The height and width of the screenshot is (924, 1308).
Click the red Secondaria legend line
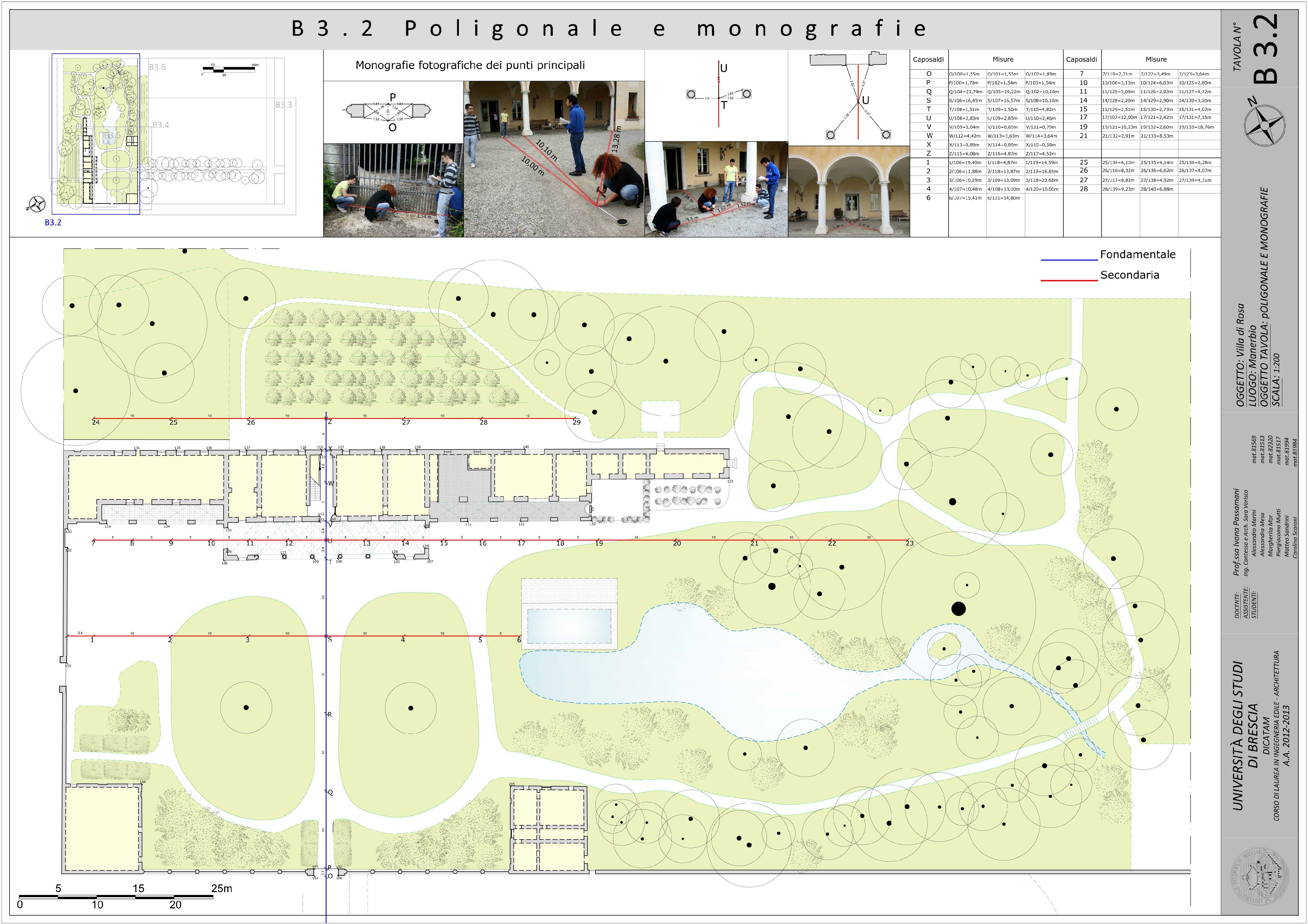1069,280
